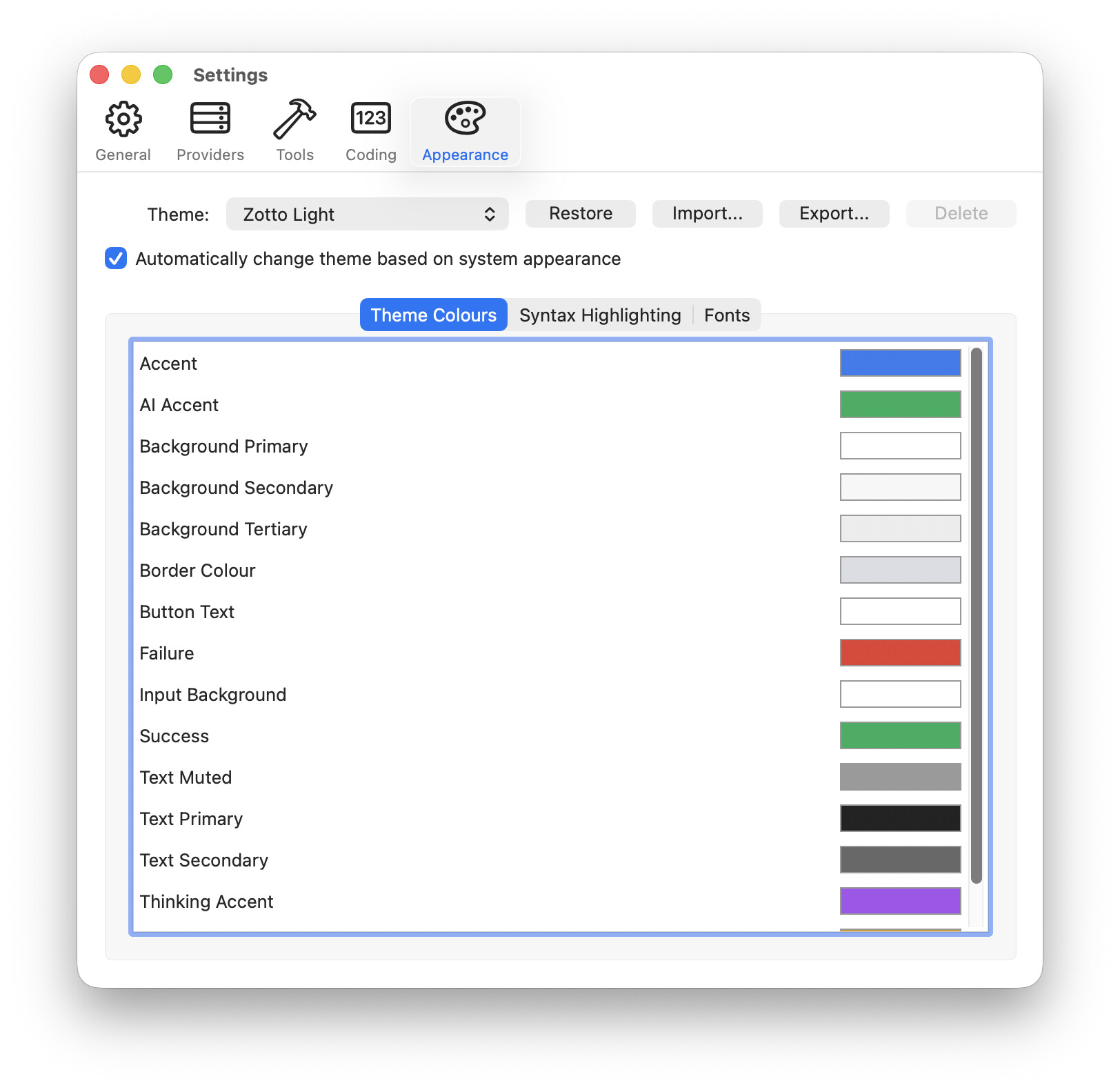
Task: Disable automatic theme change checkbox
Action: [116, 259]
